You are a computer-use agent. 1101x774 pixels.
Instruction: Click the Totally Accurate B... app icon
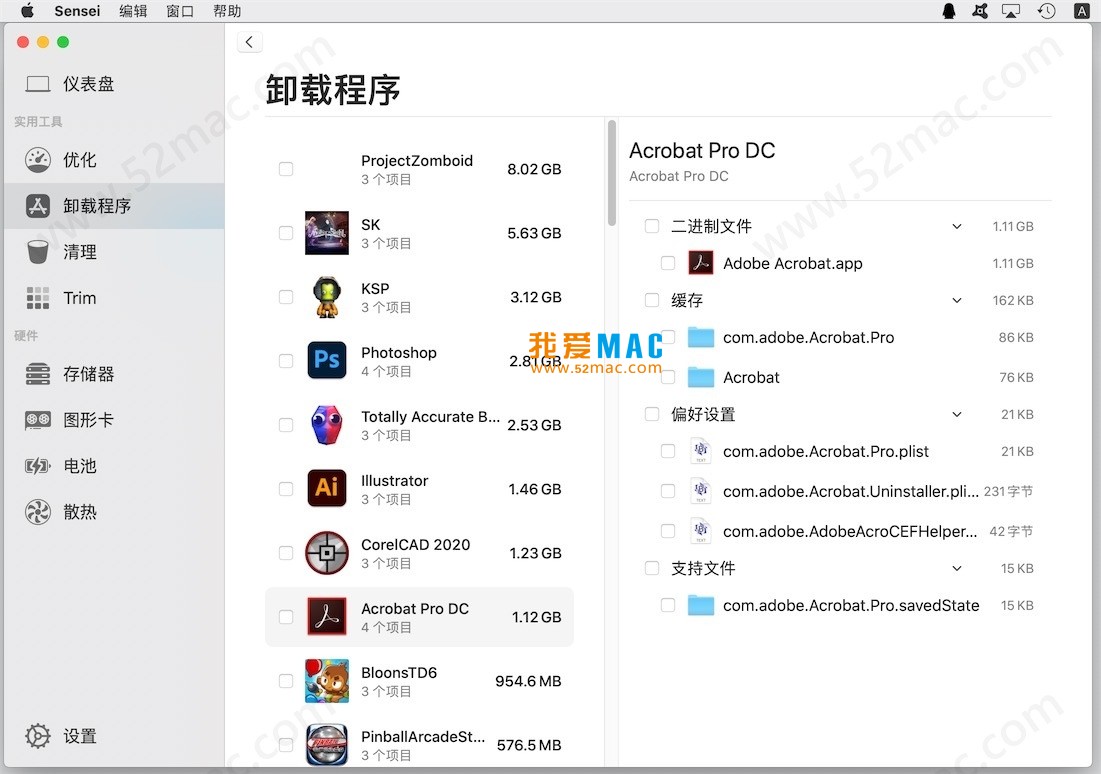tap(327, 424)
